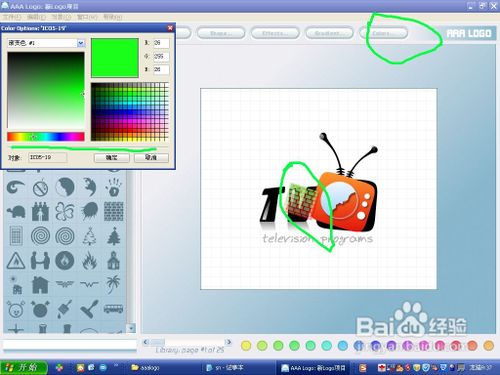
Task: Pick the bus shape icon
Action: point(113,309)
